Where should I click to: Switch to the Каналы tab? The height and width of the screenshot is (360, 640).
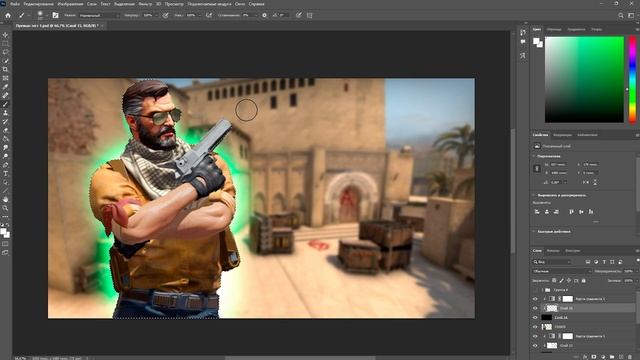[553, 251]
